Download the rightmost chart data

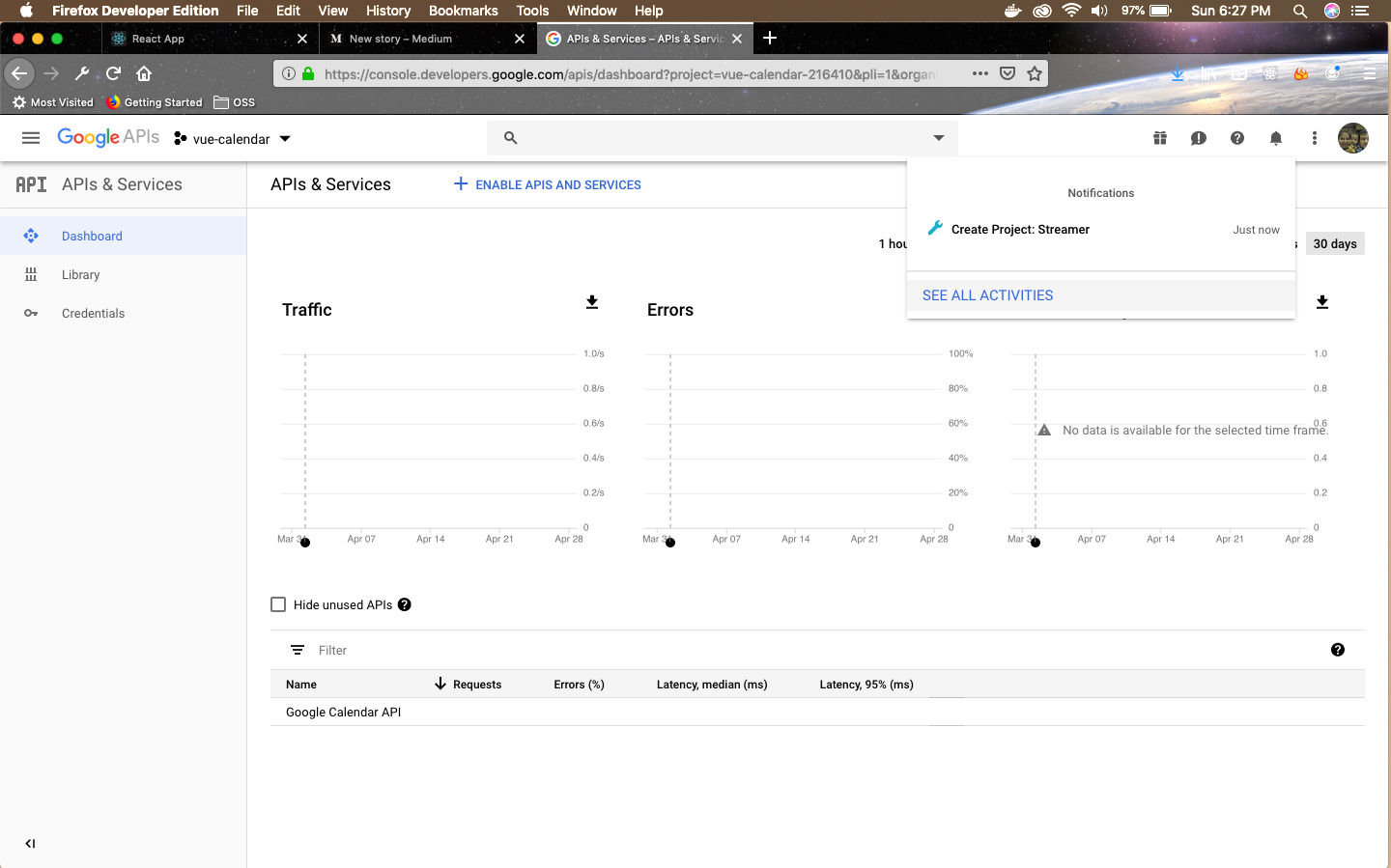point(1322,302)
